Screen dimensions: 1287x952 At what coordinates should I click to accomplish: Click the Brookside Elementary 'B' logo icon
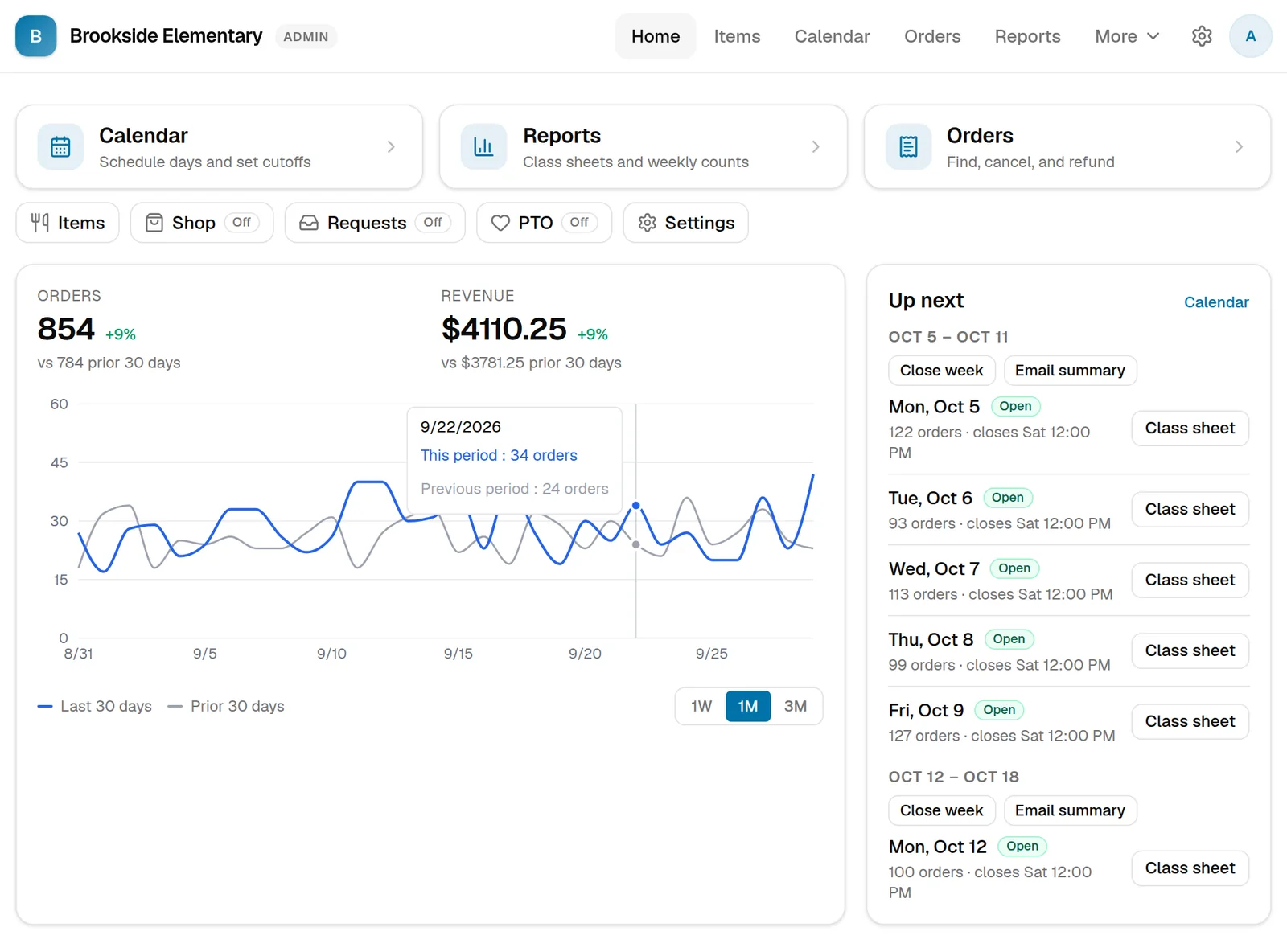pos(36,36)
